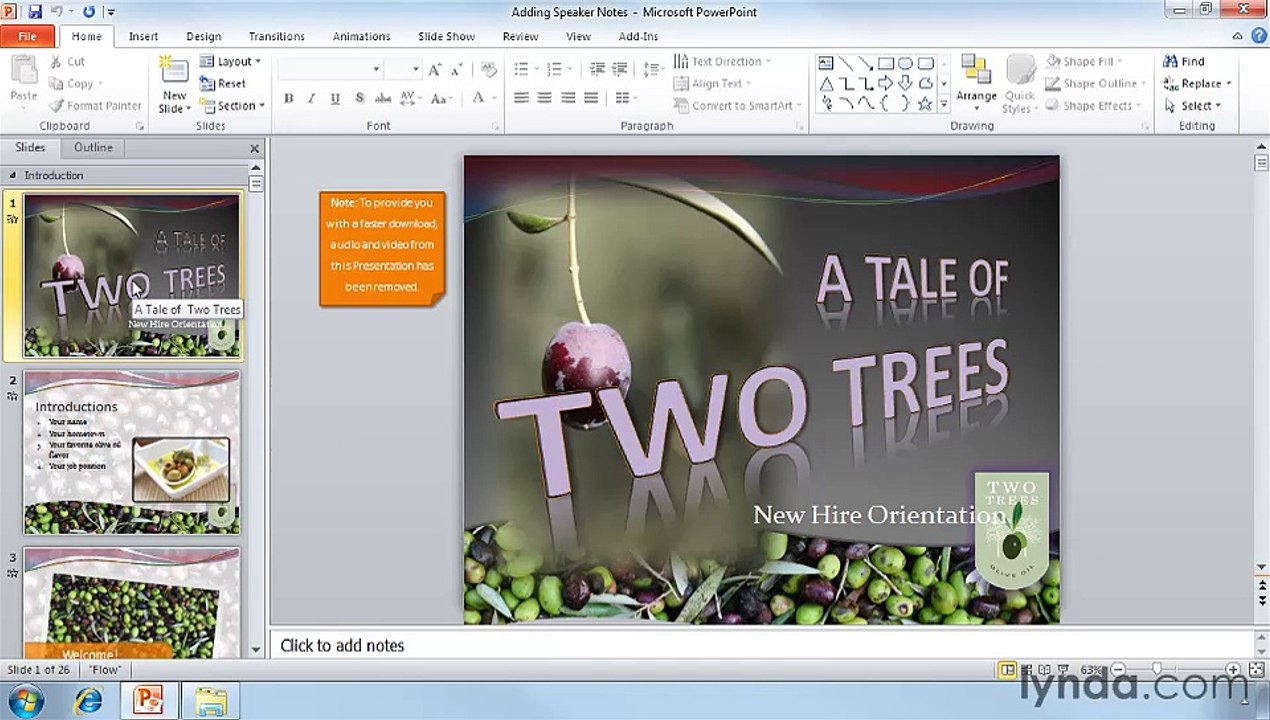1270x720 pixels.
Task: Click the Cut scissors icon
Action: pos(57,62)
